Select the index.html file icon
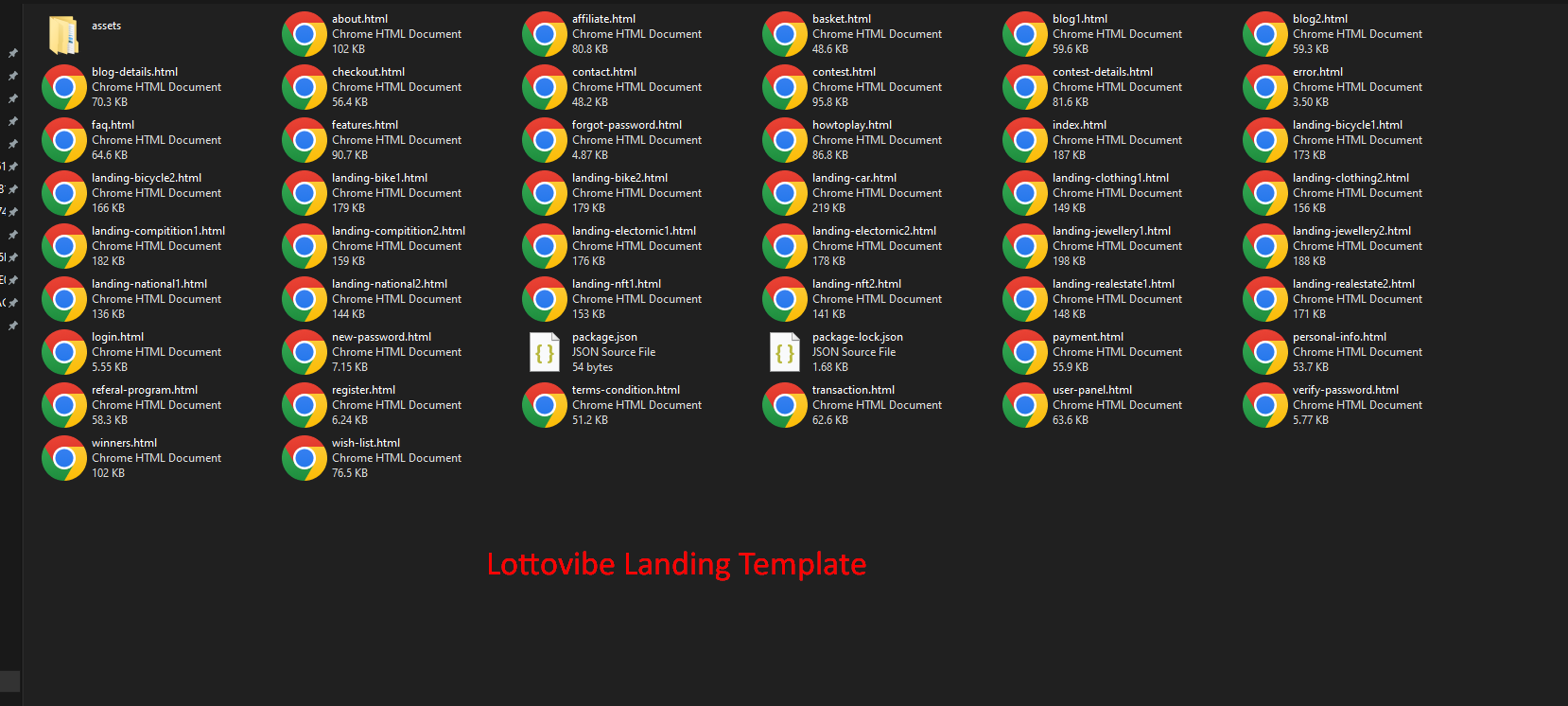Screen dimensions: 1568x706 1025,140
